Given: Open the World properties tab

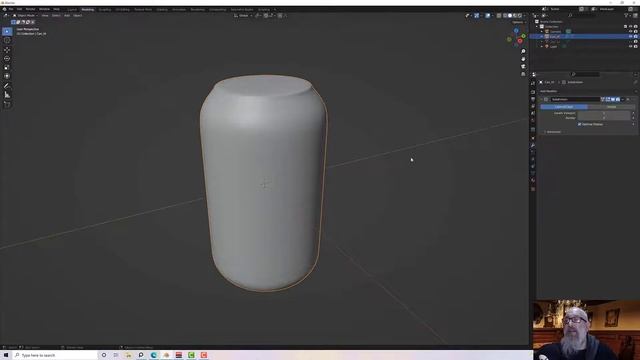Looking at the screenshot, I should pyautogui.click(x=533, y=121).
